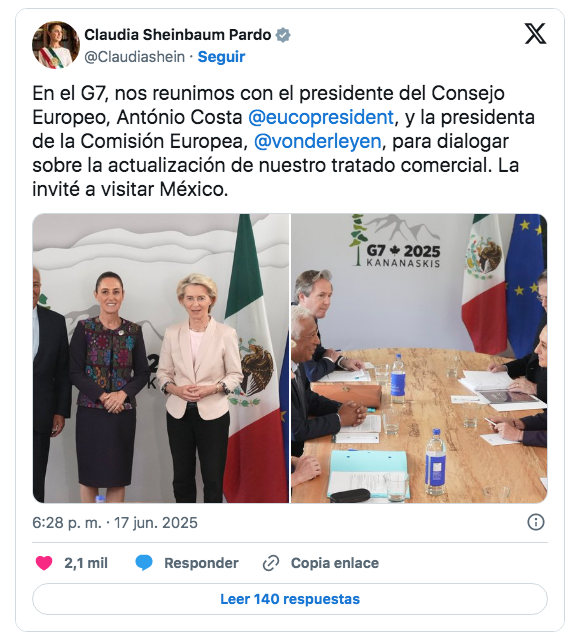Image resolution: width=573 pixels, height=633 pixels.
Task: Open Claudia Sheinbaum profile avatar
Action: coord(56,45)
